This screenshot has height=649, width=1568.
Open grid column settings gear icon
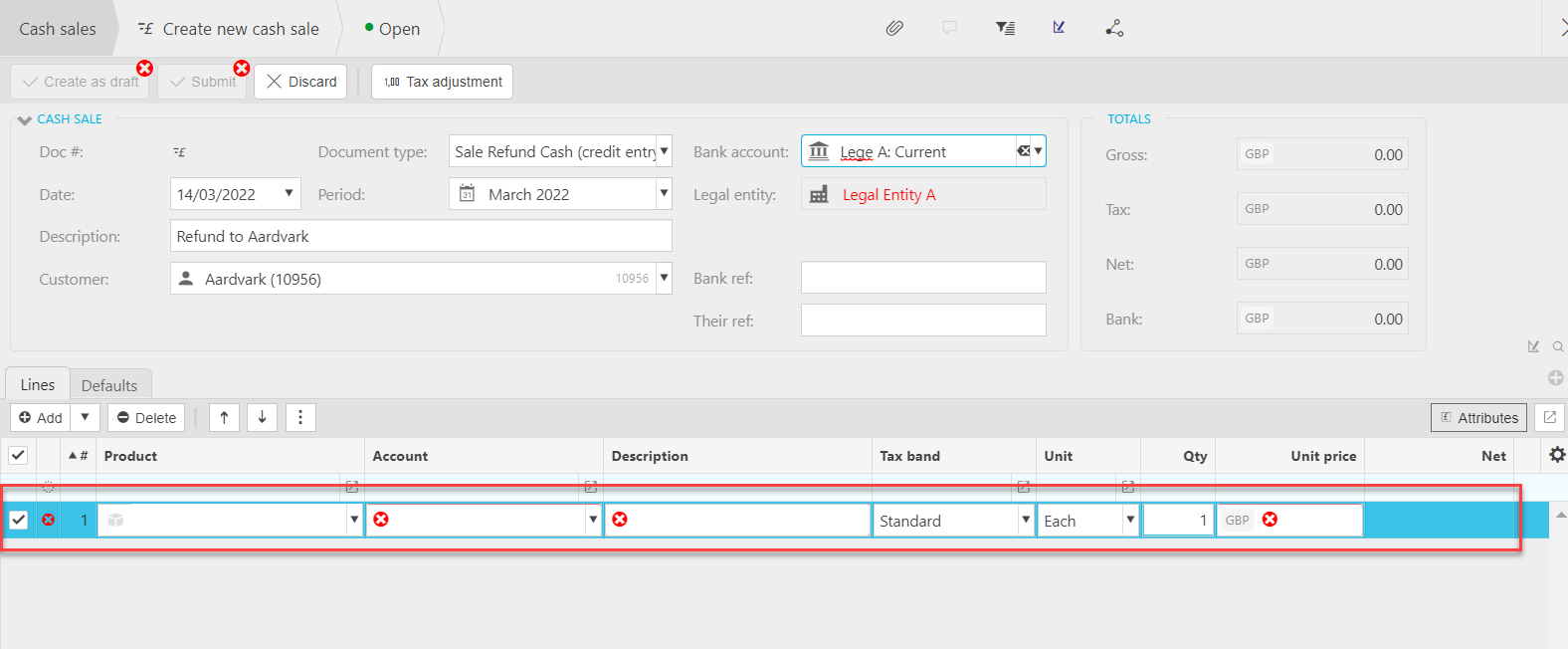[1557, 455]
